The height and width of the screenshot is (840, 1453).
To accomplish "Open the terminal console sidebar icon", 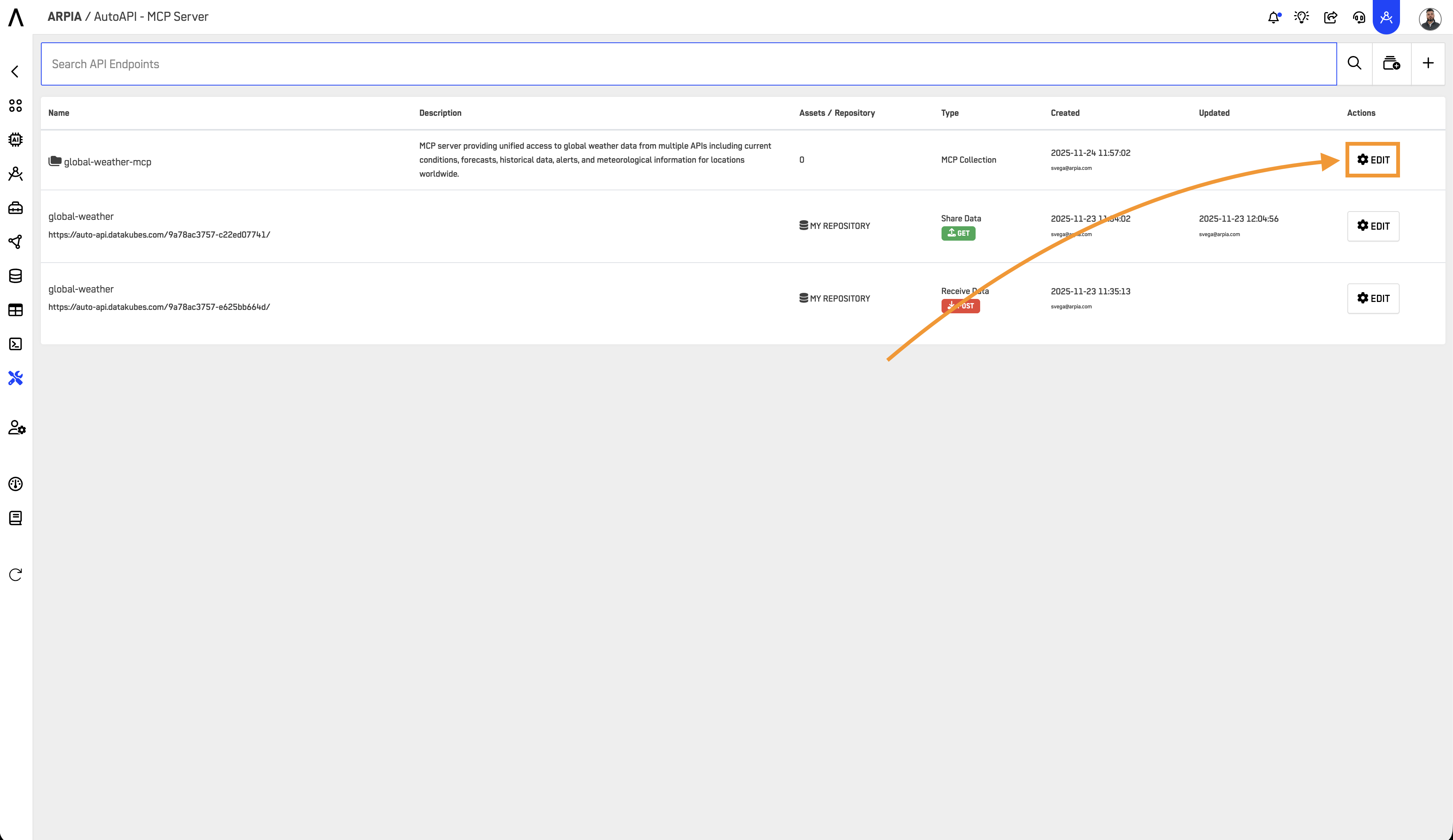I will pos(16,344).
